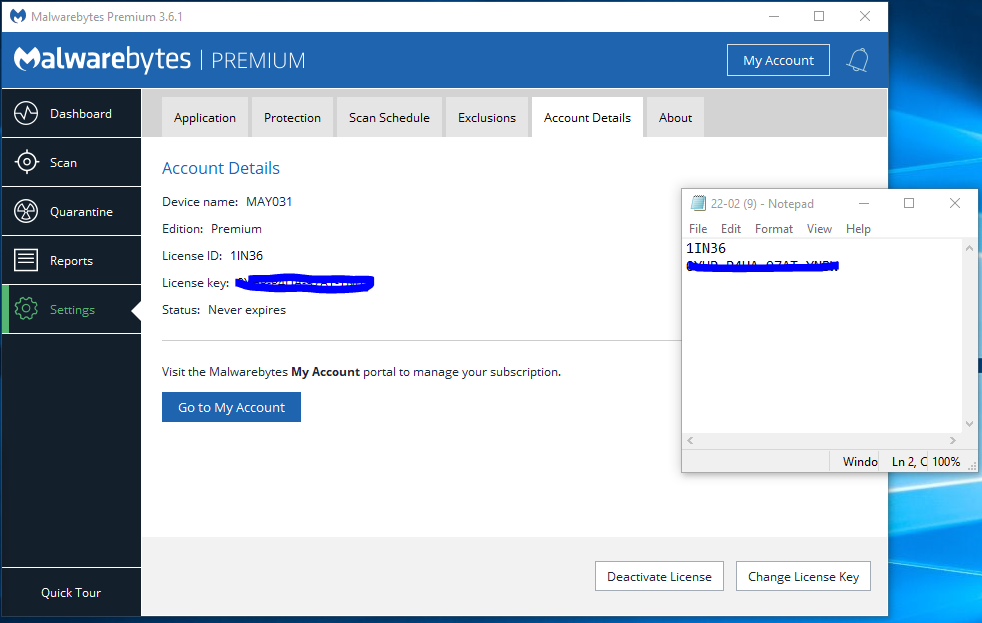Click Notepad horizontal scrollbar right arrow
The height and width of the screenshot is (623, 982).
click(953, 440)
